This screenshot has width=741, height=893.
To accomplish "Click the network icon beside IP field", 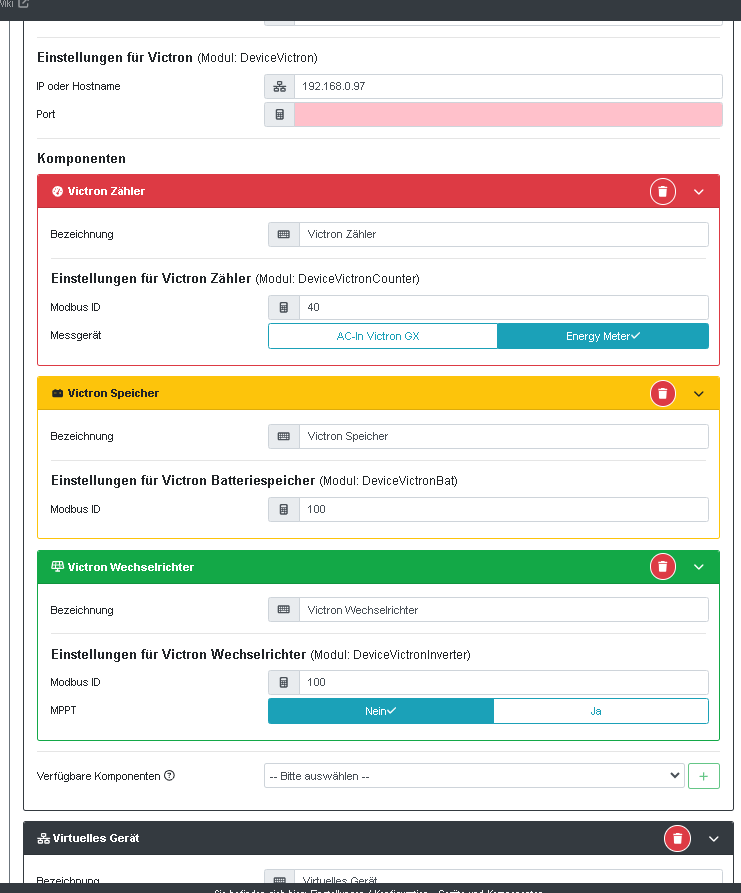I will (x=280, y=87).
